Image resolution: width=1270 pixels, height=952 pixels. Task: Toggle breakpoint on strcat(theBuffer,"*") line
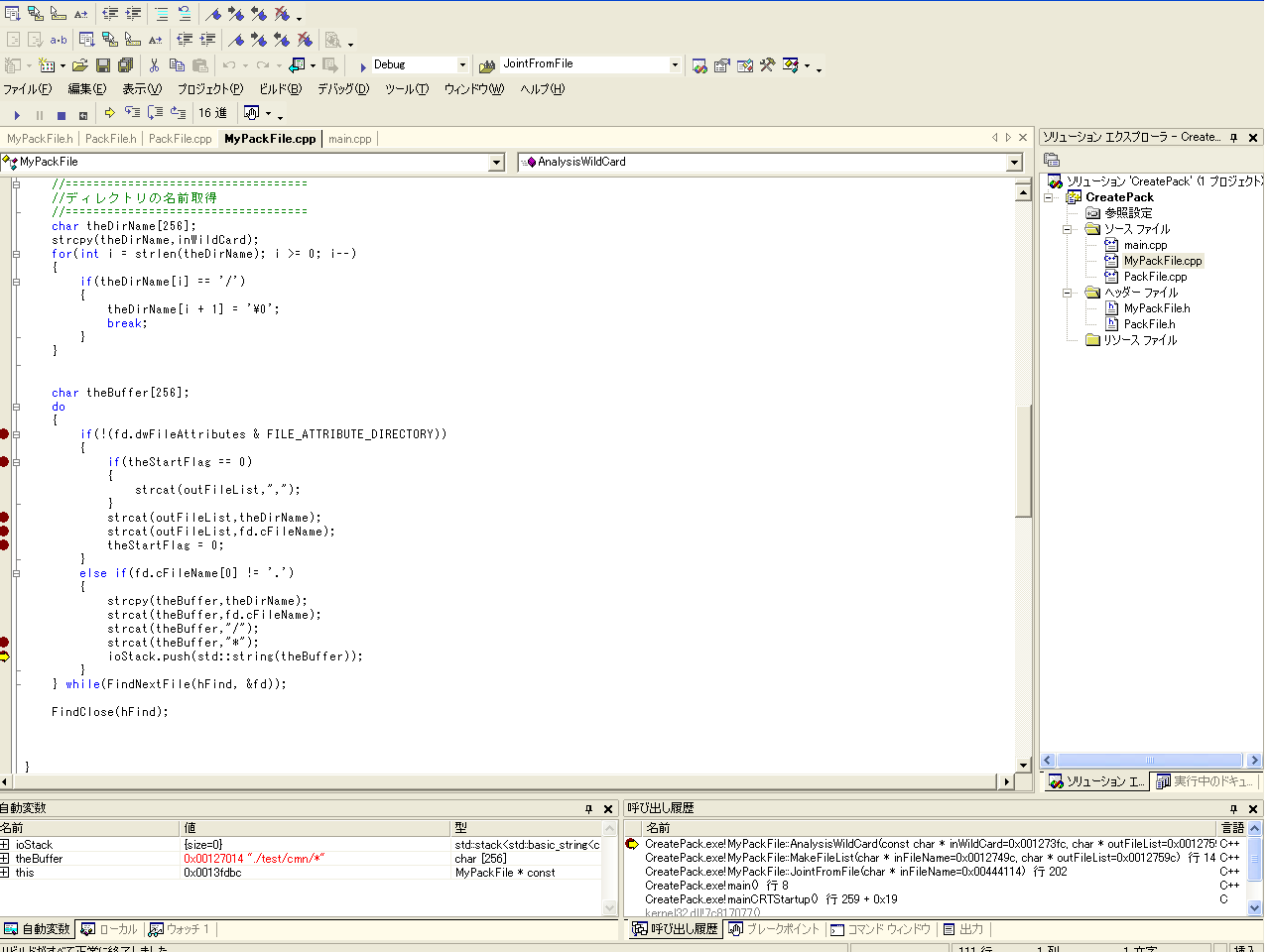[4, 643]
